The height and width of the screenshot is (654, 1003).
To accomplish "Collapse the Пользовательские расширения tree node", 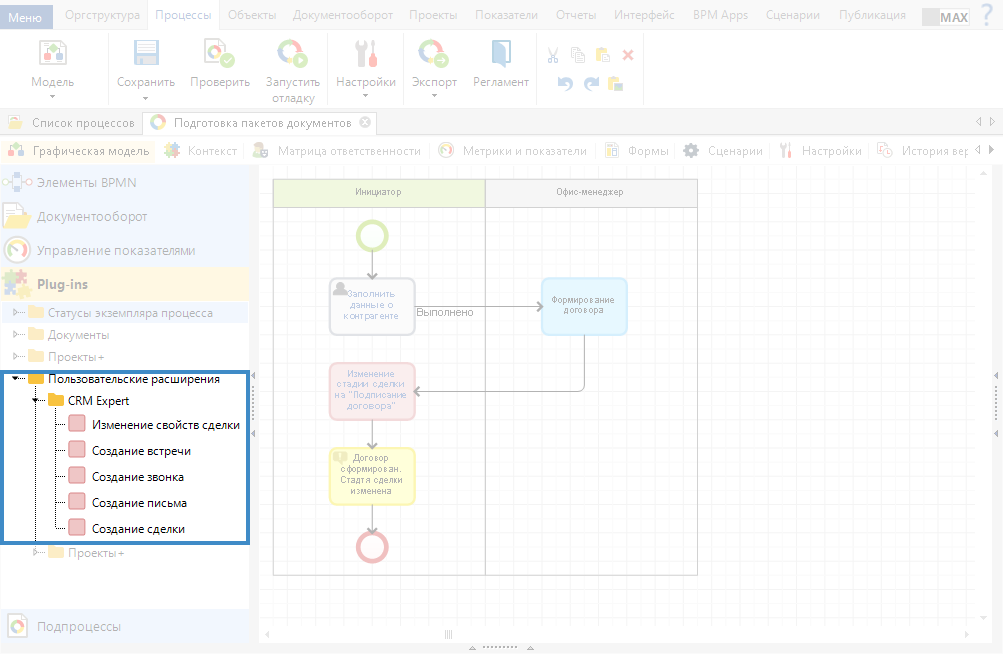I will point(16,379).
